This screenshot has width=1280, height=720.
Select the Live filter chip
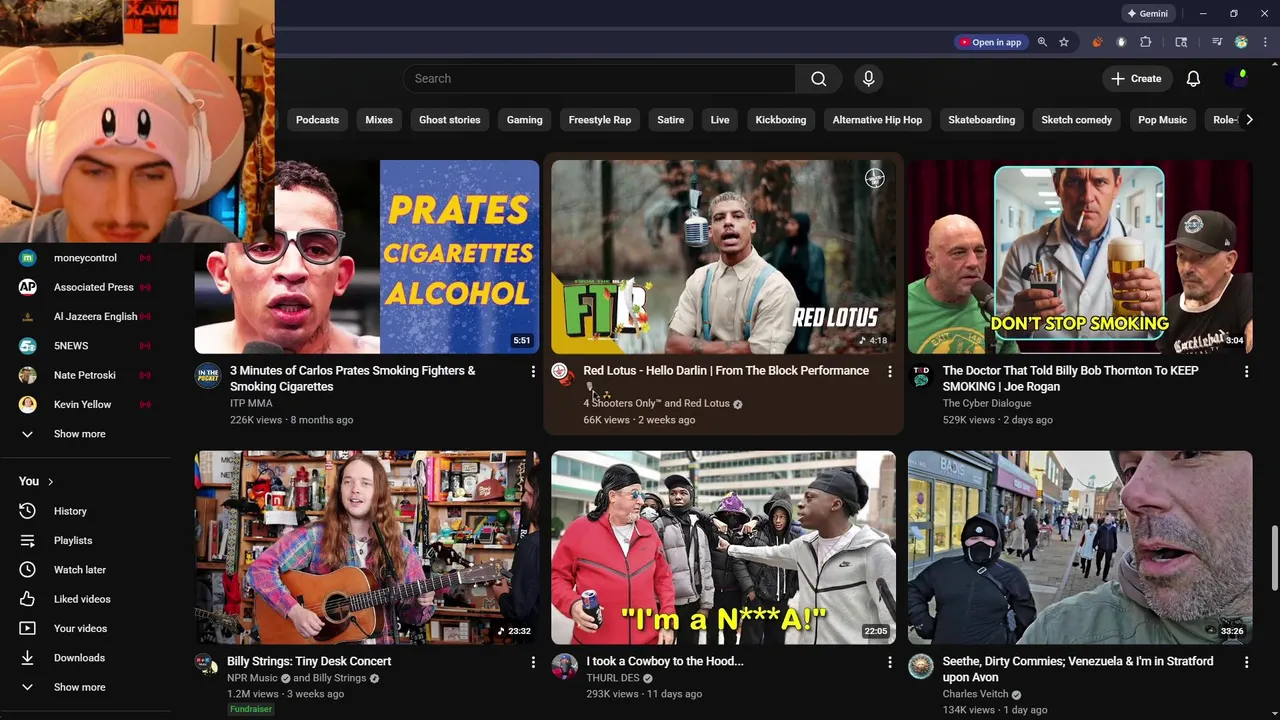(x=720, y=120)
